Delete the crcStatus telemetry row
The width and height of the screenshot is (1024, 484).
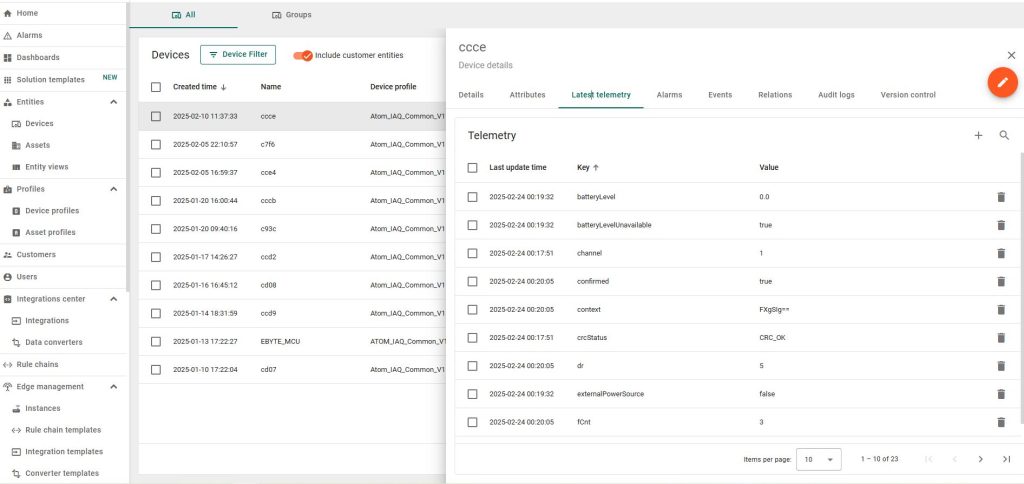(x=1001, y=337)
